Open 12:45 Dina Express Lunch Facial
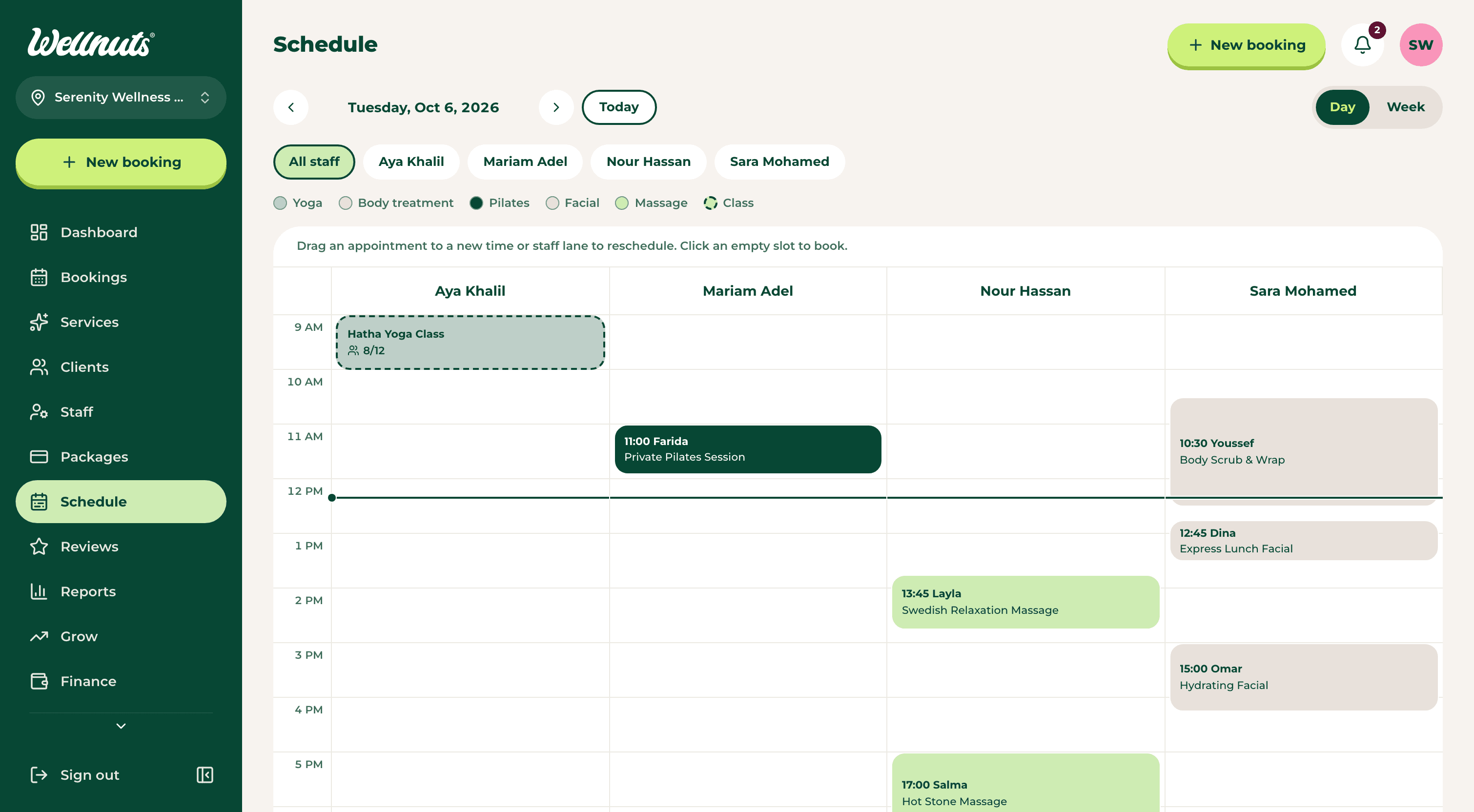Screen dimensions: 1474x812 1304,541
